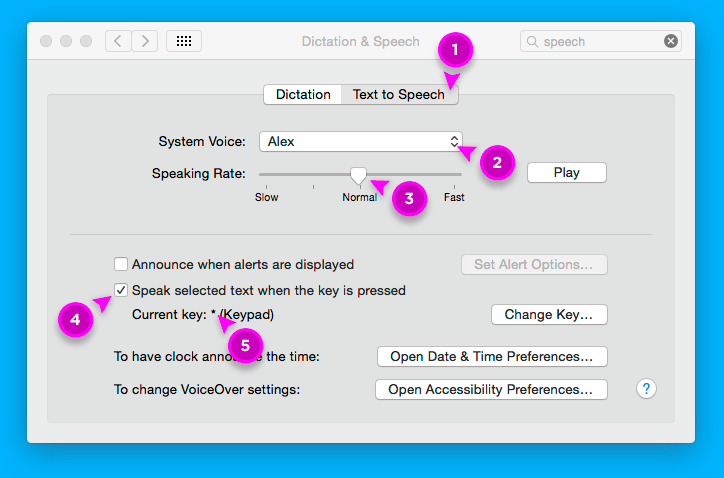Viewport: 724px width, 478px height.
Task: Click the Show All grid icon
Action: pyautogui.click(x=184, y=41)
